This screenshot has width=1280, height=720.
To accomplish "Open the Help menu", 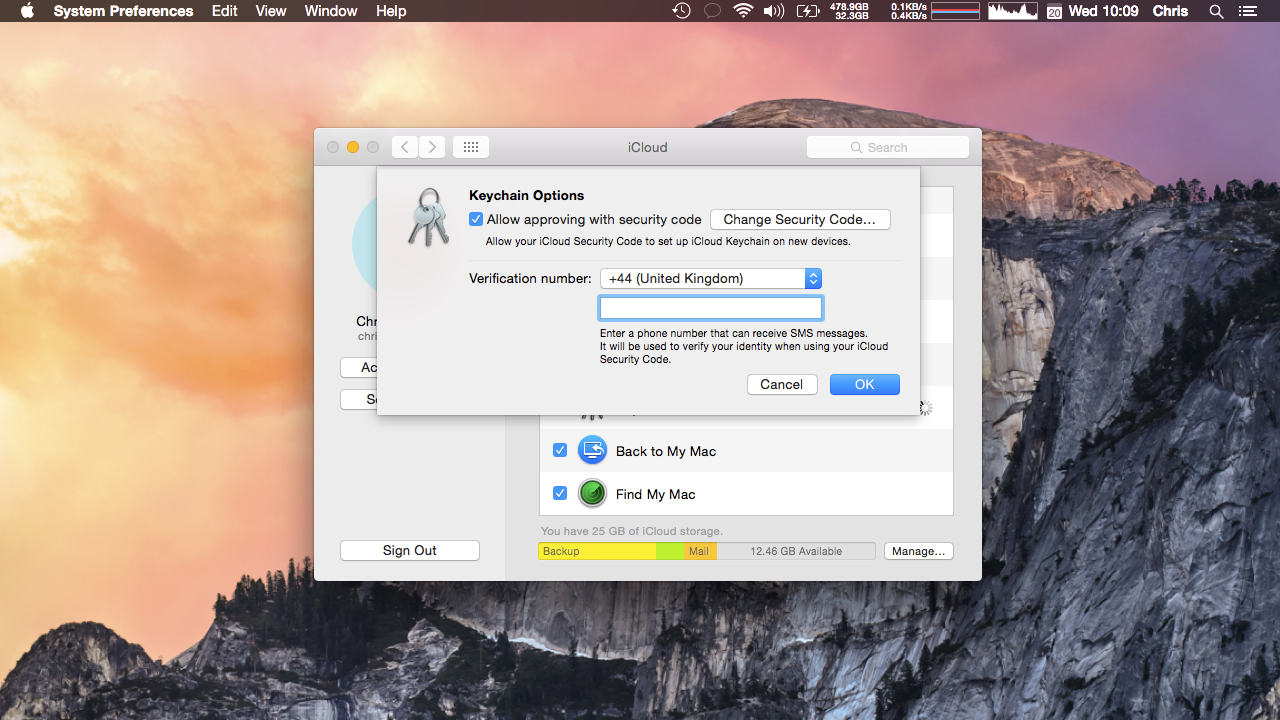I will pyautogui.click(x=391, y=11).
